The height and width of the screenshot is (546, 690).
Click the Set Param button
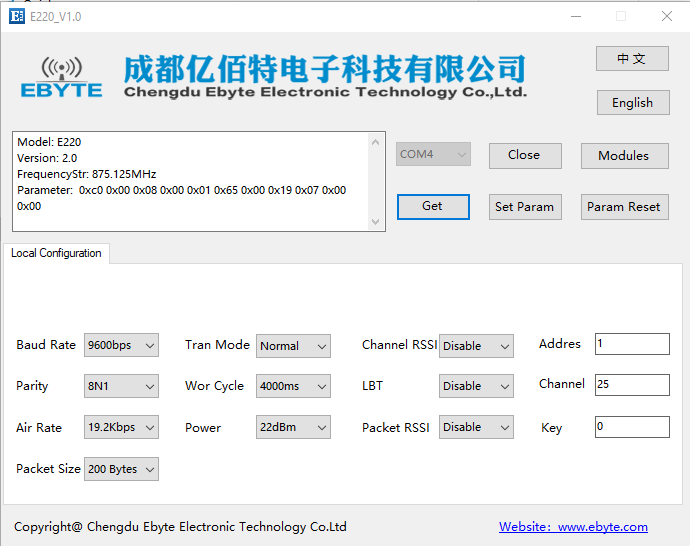525,207
